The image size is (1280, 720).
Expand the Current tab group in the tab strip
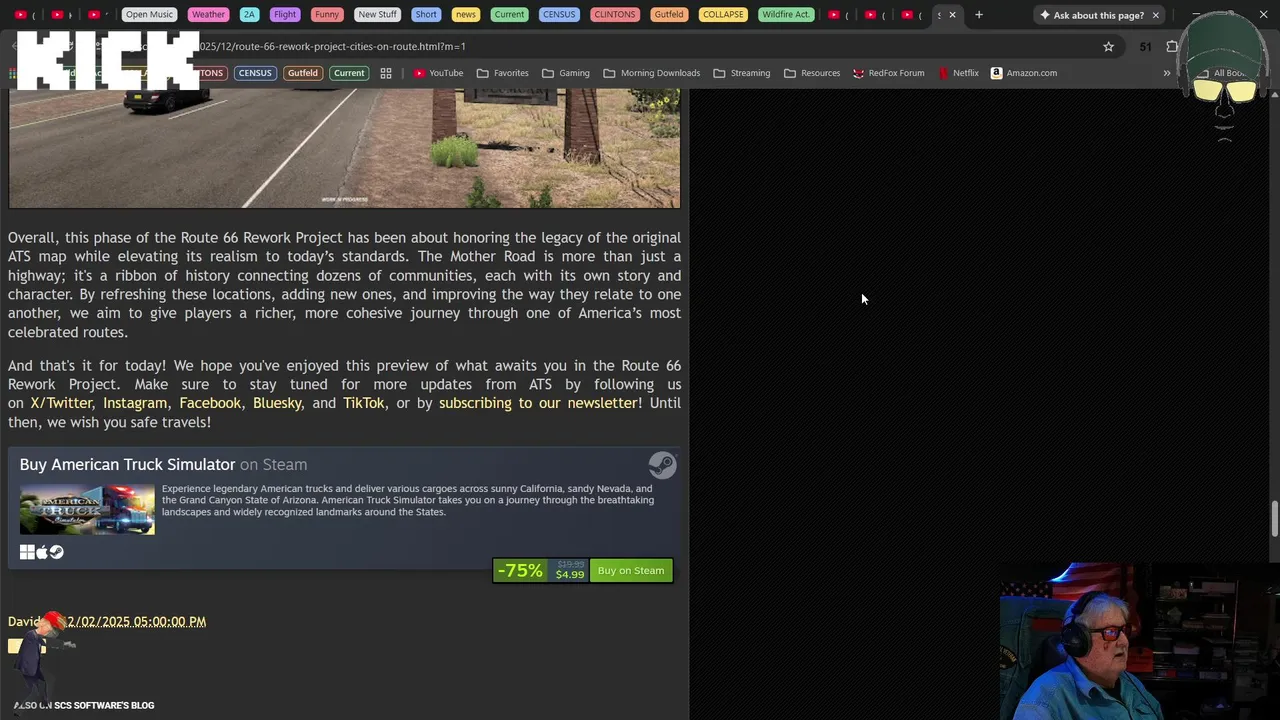509,15
